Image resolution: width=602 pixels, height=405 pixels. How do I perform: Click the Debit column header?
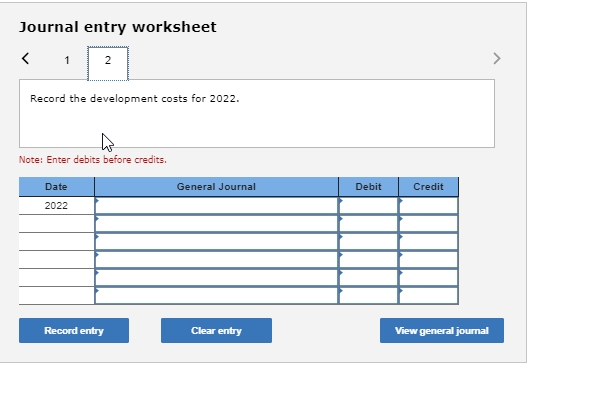click(369, 187)
